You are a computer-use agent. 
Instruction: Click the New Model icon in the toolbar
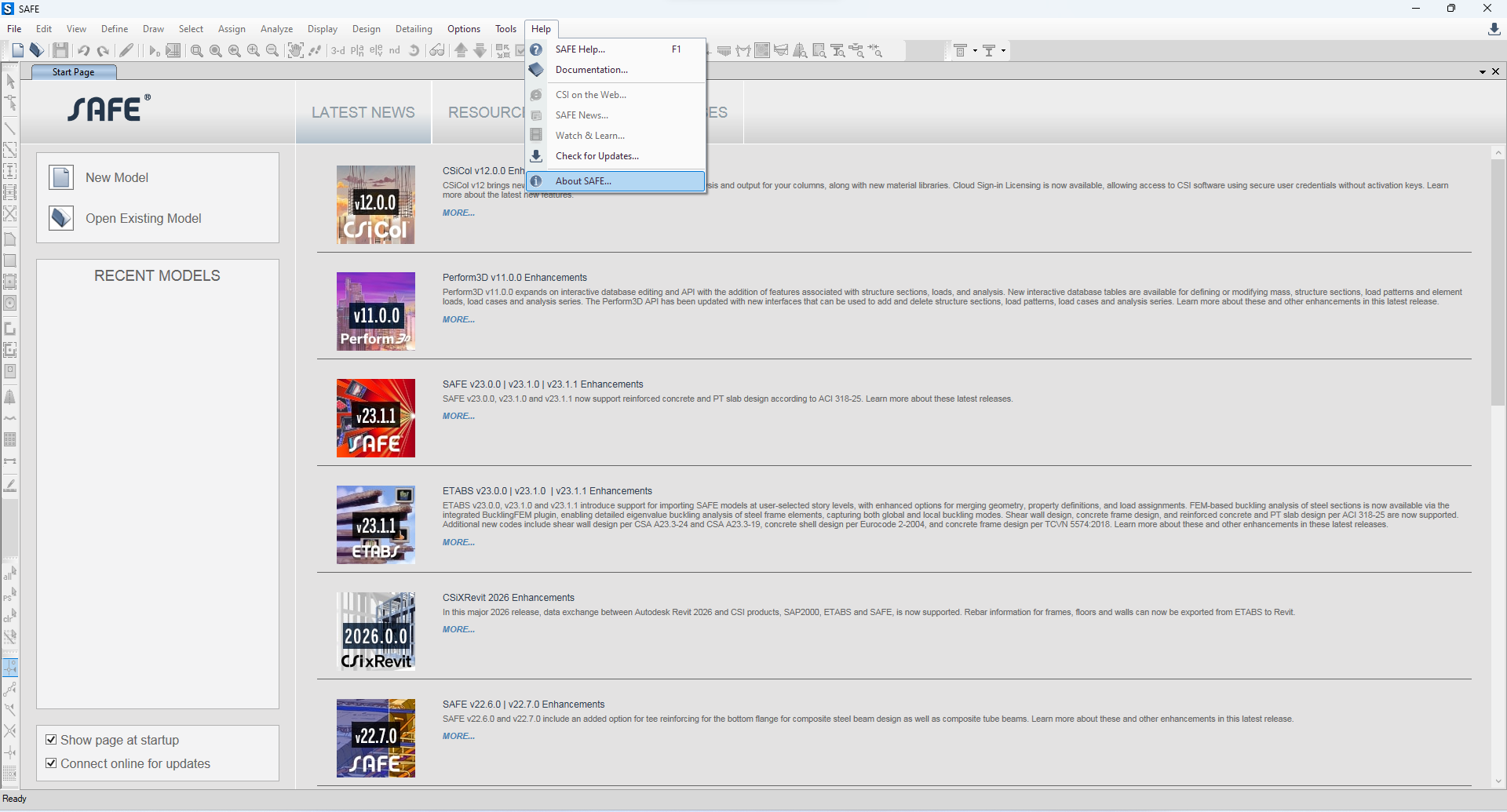pos(18,51)
